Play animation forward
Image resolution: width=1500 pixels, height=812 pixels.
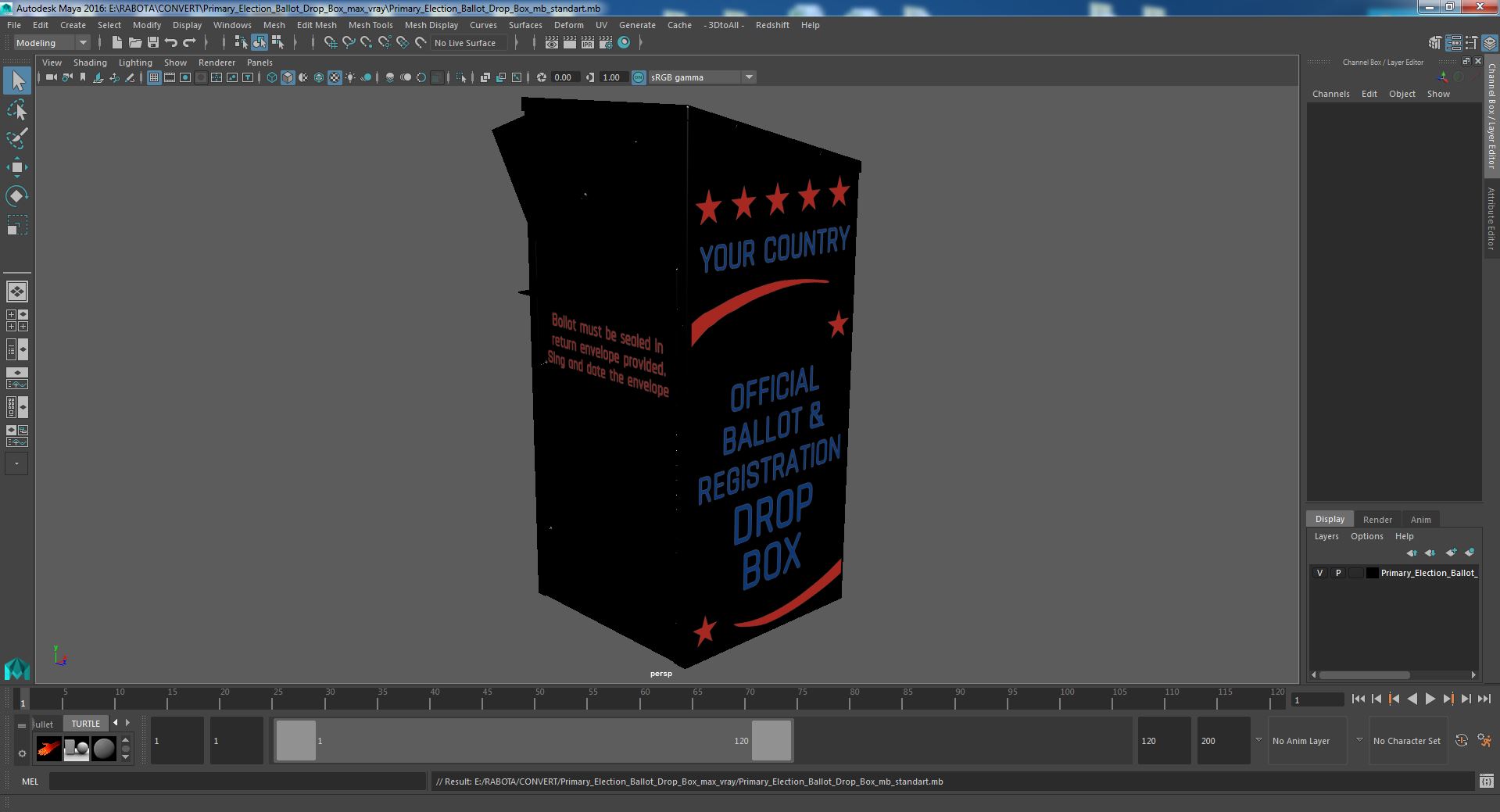pyautogui.click(x=1430, y=699)
